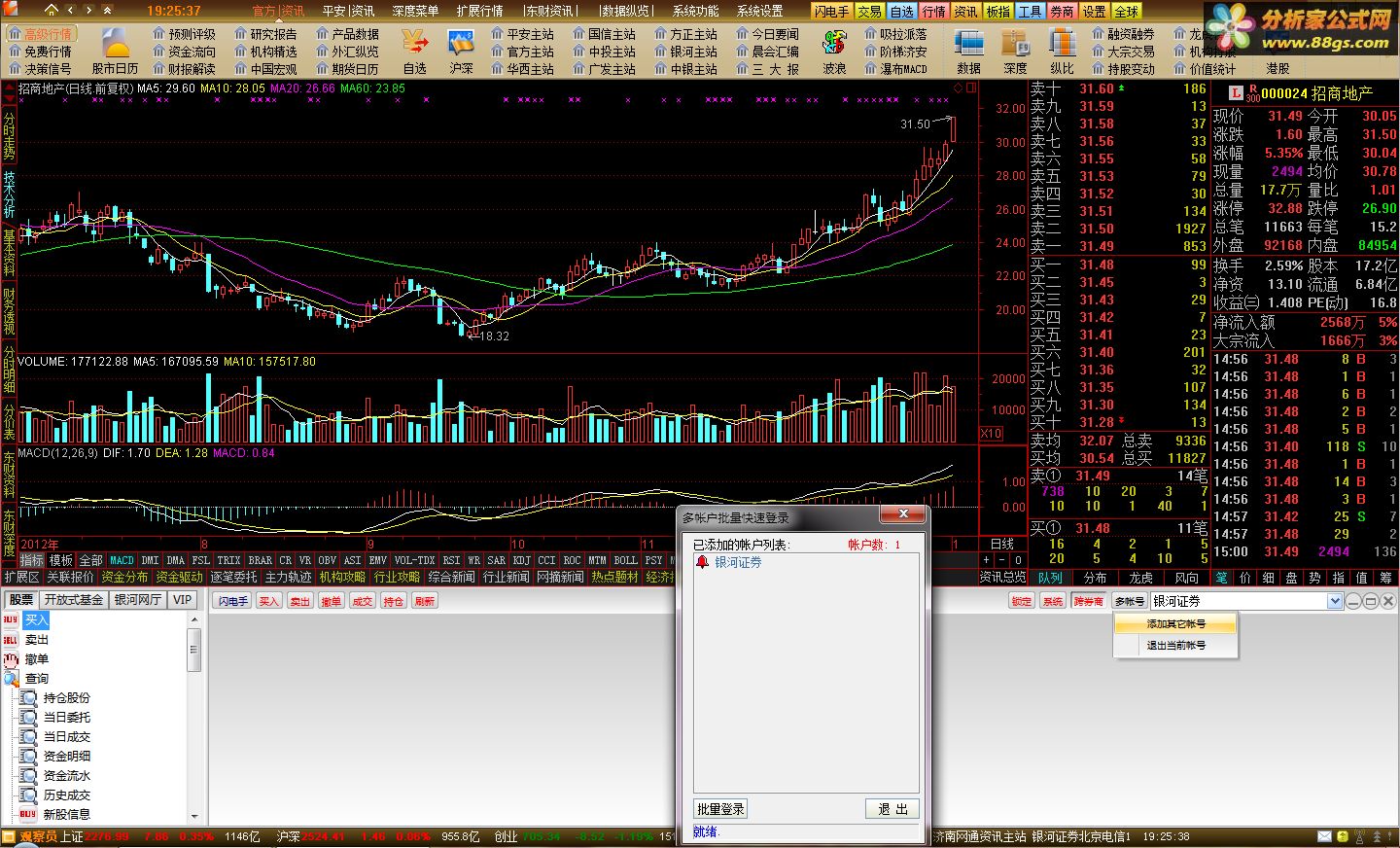Open the 财务透视 vertical side tab
1400x848 pixels.
click(9, 311)
